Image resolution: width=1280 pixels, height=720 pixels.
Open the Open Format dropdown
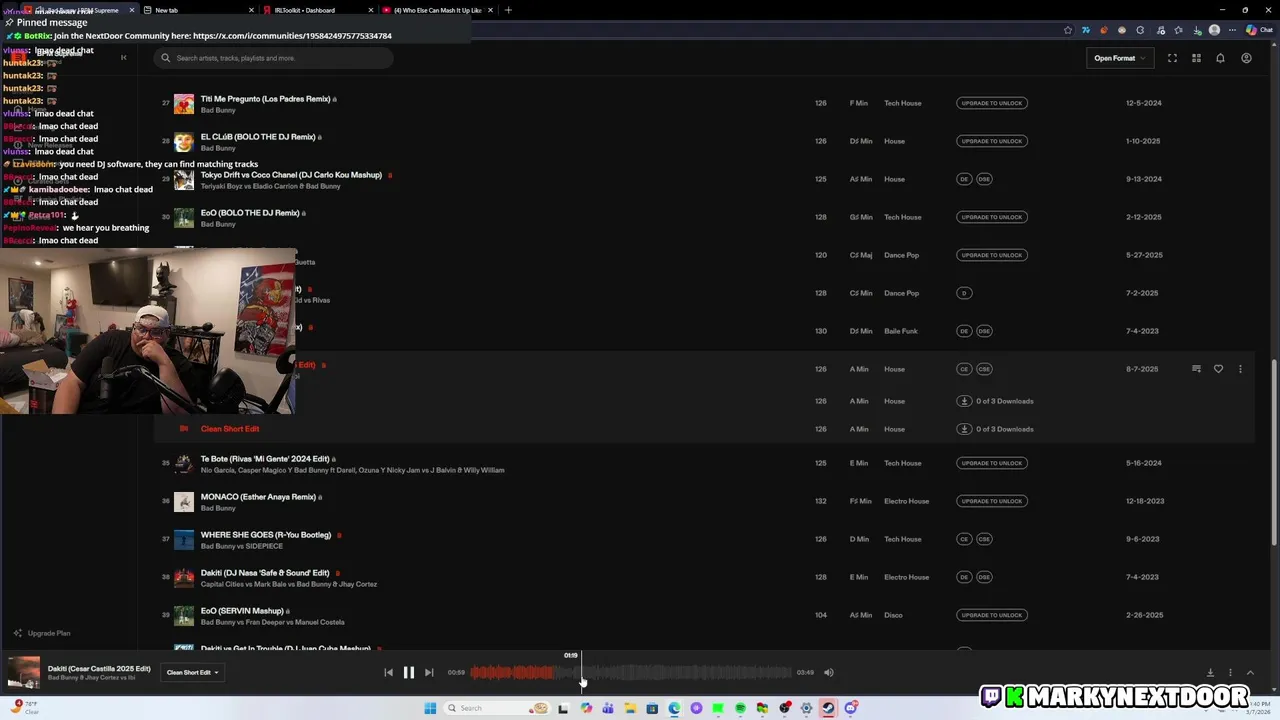click(x=1120, y=58)
